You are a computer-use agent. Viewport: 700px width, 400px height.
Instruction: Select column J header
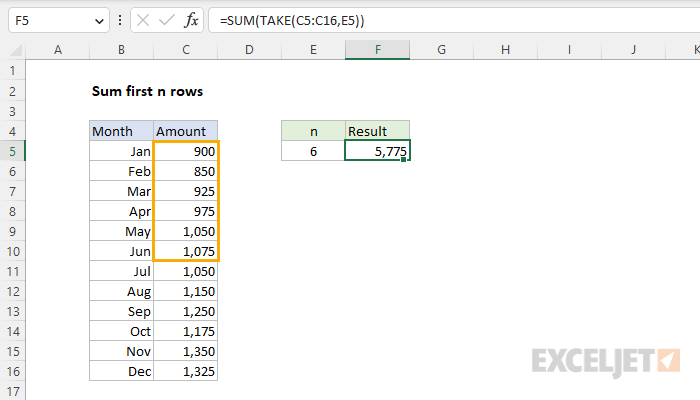click(x=633, y=50)
